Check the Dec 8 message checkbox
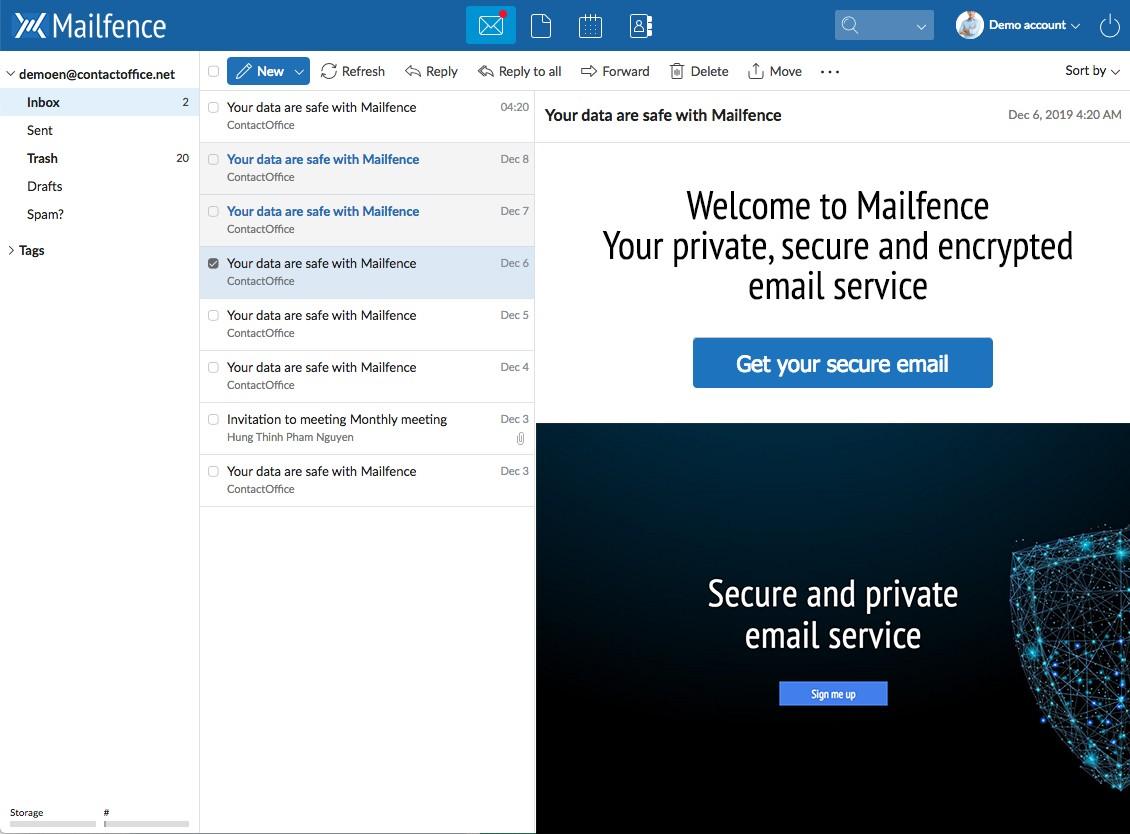 (x=213, y=159)
